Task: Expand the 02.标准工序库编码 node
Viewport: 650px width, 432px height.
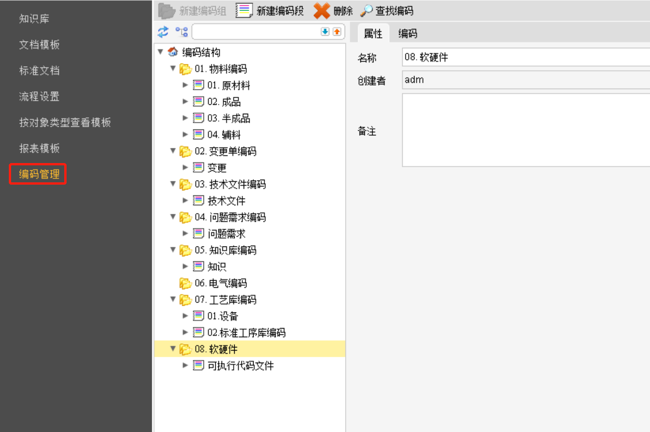Action: coord(185,332)
